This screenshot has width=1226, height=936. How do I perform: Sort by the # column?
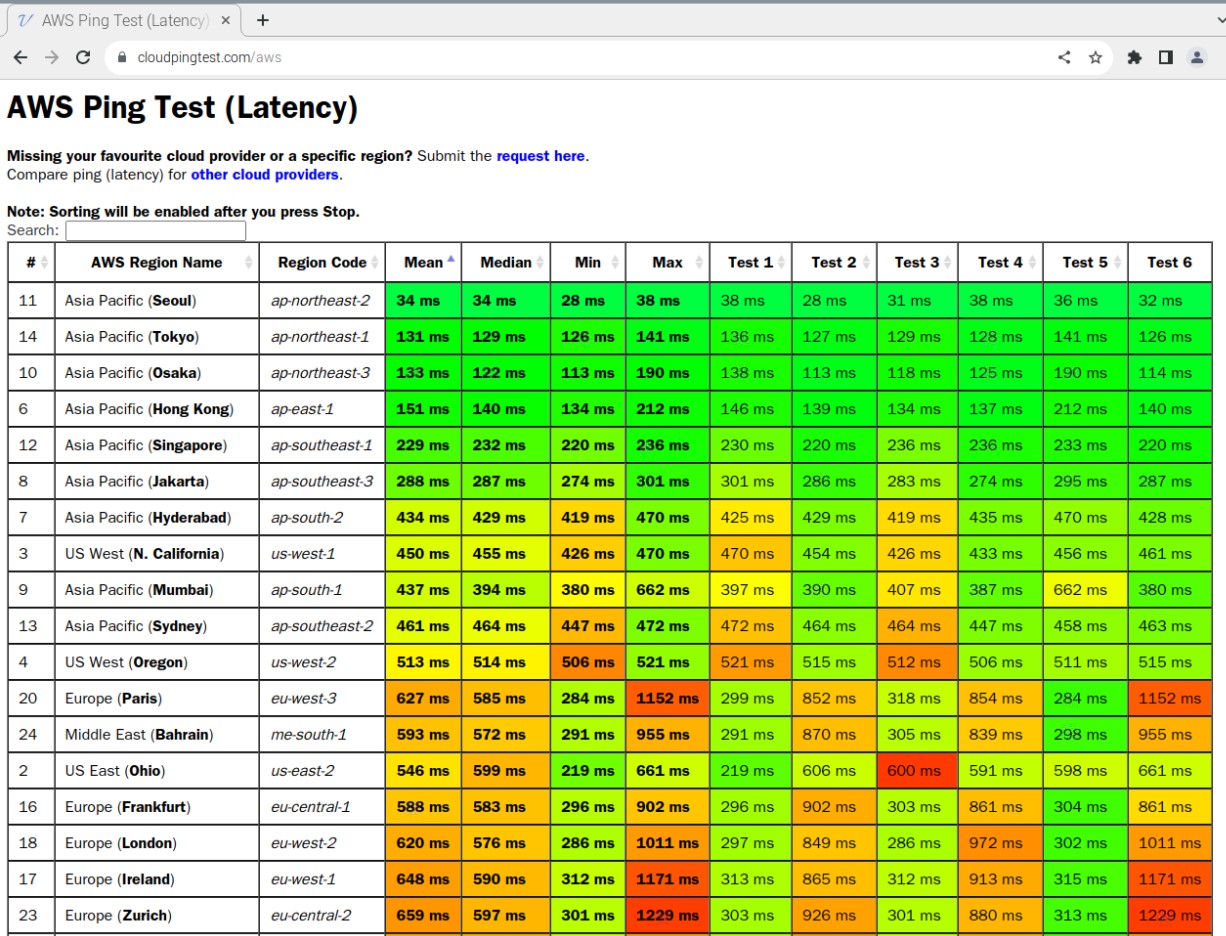click(31, 262)
